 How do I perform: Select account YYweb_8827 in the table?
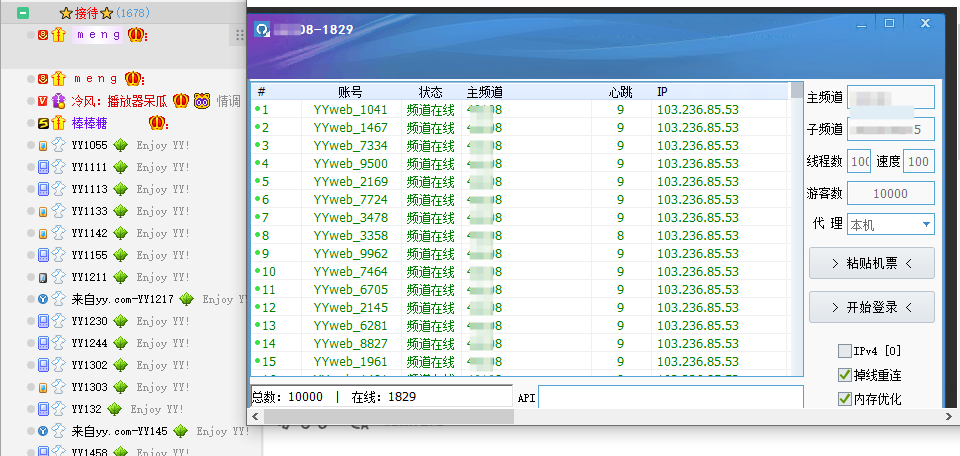pyautogui.click(x=350, y=343)
